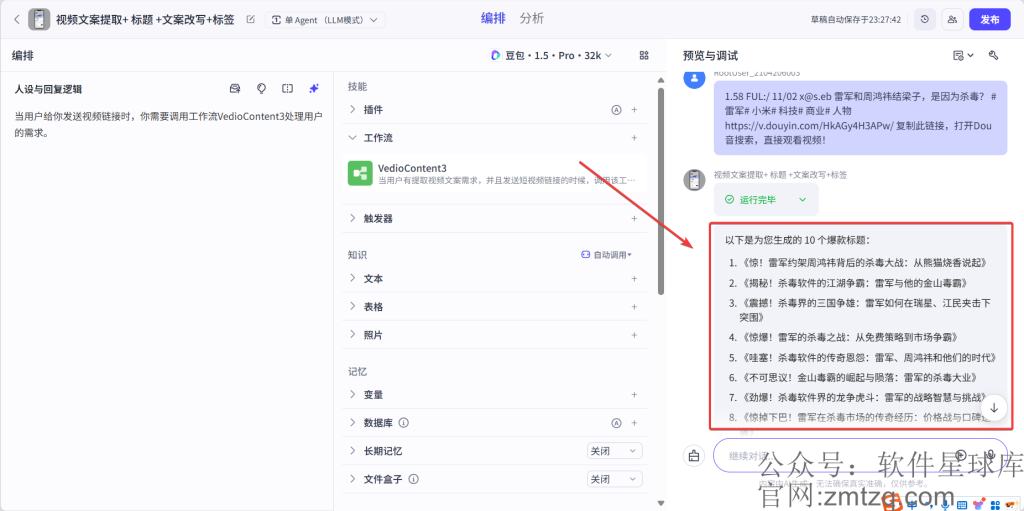Viewport: 1024px width, 511px height.
Task: Click the lightbulb icon in 人设与回复逻辑 header
Action: click(x=261, y=88)
